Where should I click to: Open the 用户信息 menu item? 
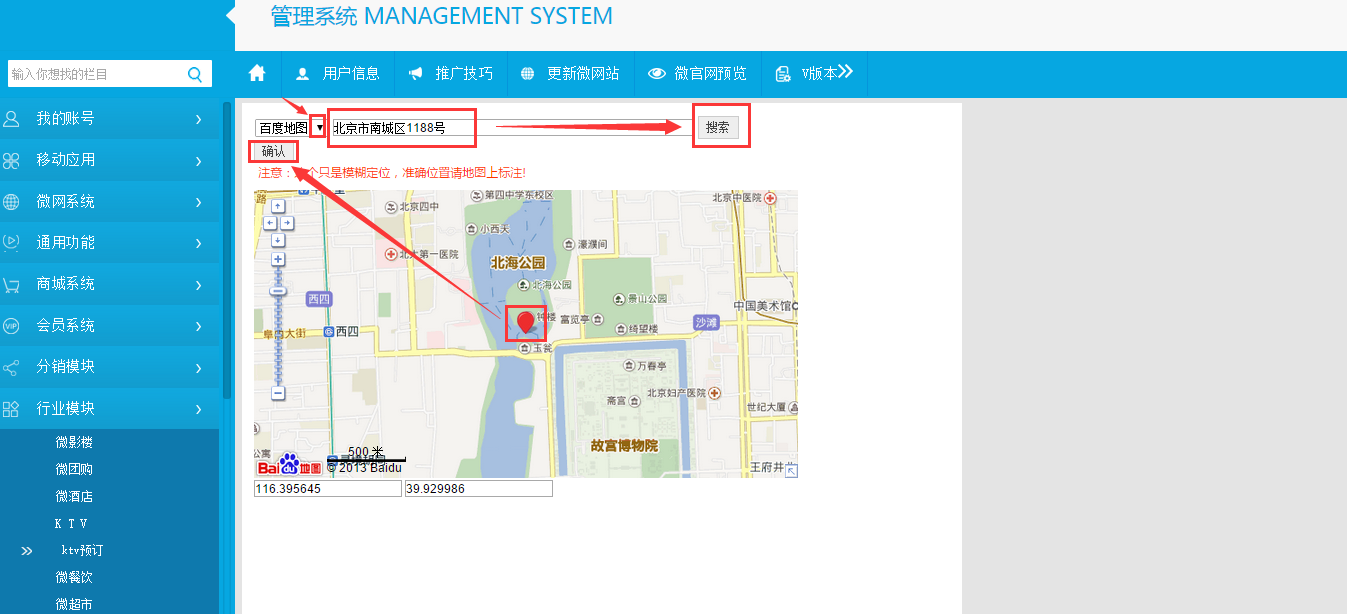click(x=338, y=73)
